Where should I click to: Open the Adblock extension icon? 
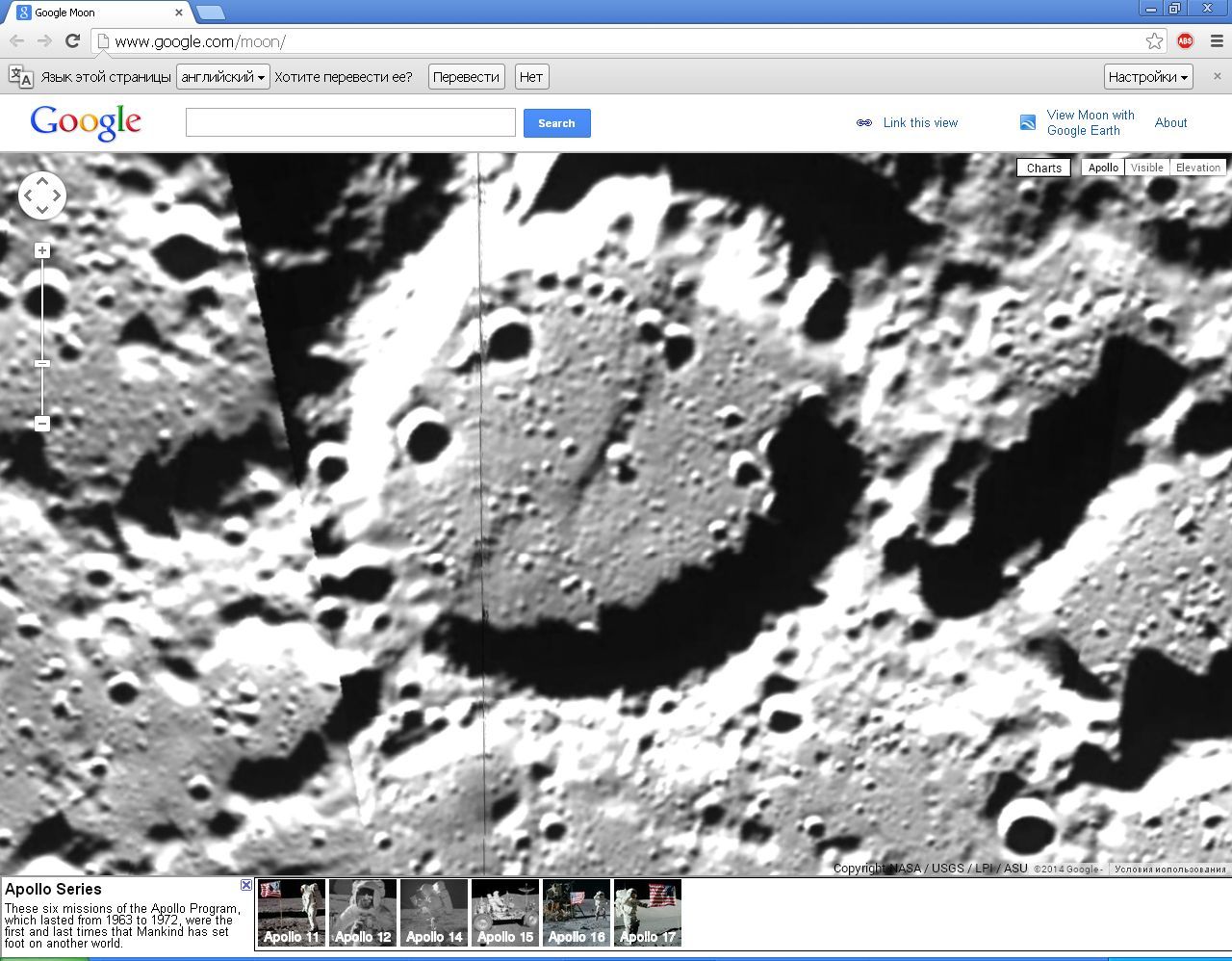[x=1185, y=40]
